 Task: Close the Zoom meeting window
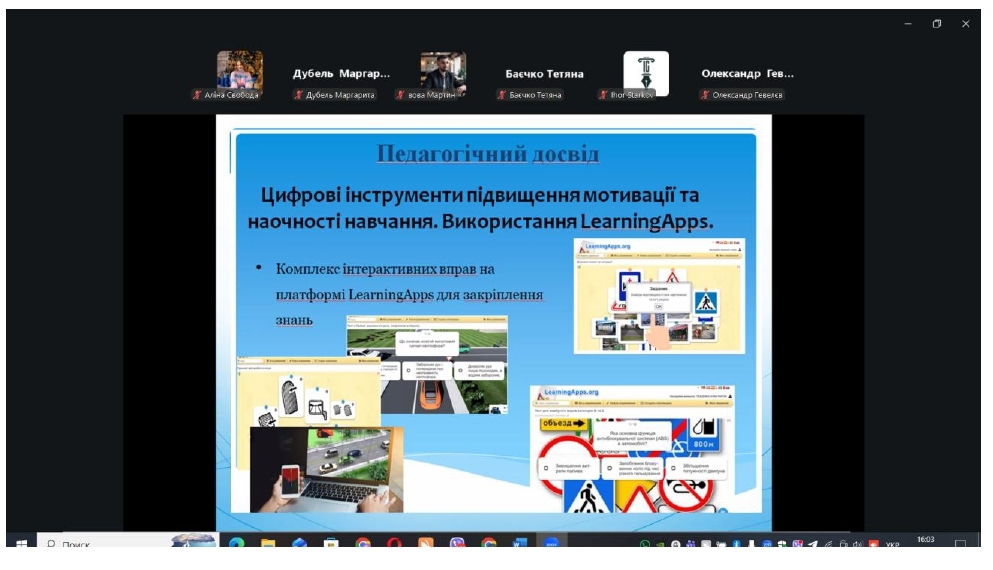pos(965,23)
